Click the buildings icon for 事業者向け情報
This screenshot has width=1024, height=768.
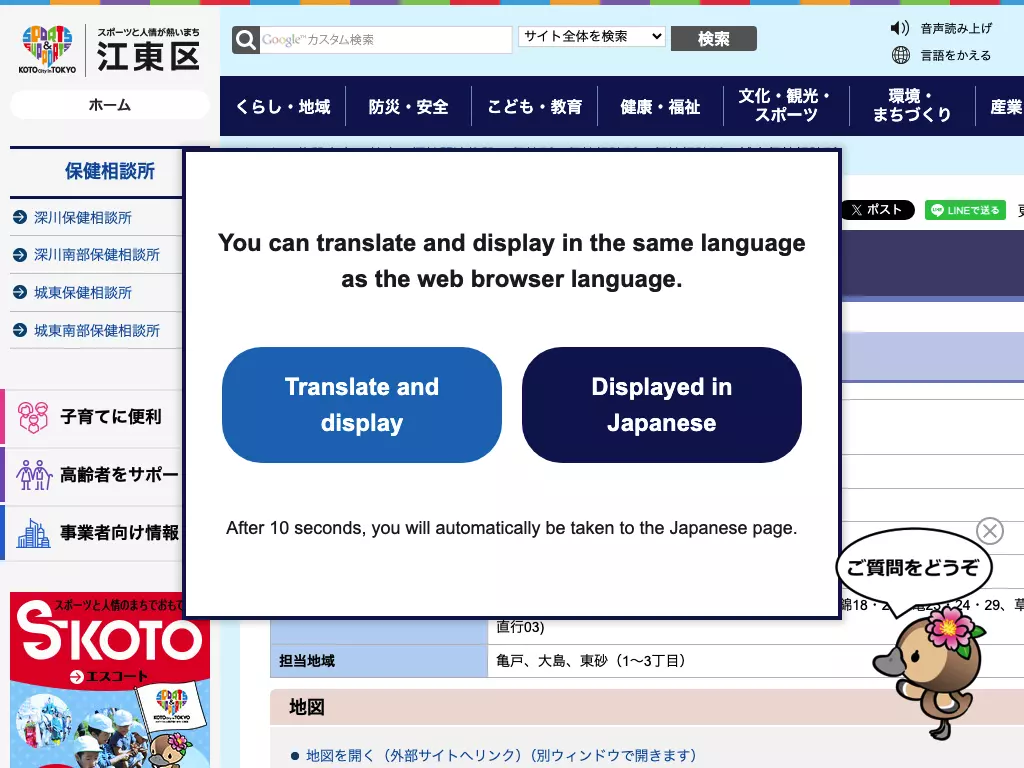(x=33, y=532)
